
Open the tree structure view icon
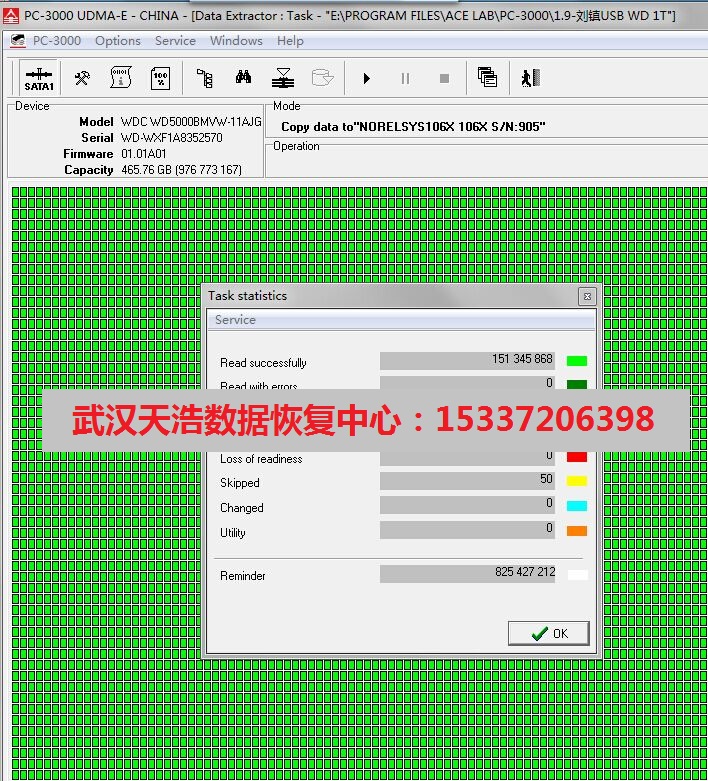(x=204, y=78)
